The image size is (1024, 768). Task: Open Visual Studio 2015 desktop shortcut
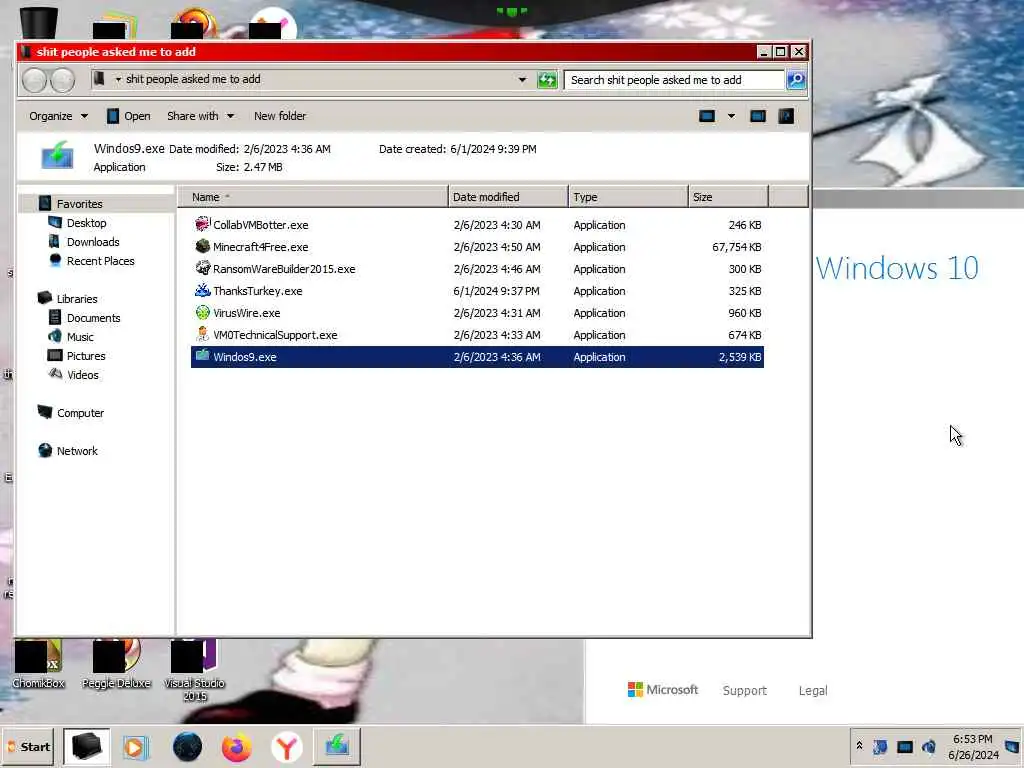[x=194, y=670]
